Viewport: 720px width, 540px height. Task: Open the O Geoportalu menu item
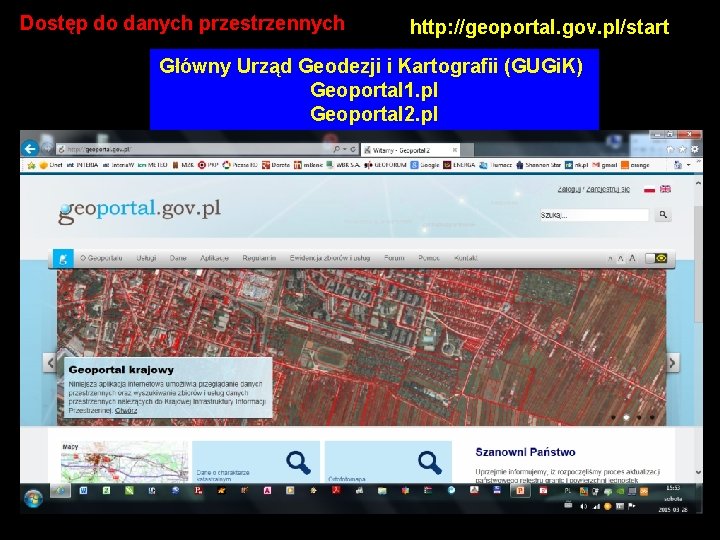pos(101,258)
